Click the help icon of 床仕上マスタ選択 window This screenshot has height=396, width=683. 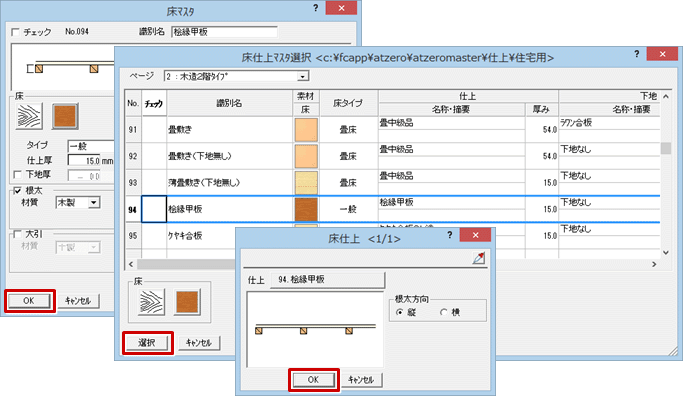[637, 54]
